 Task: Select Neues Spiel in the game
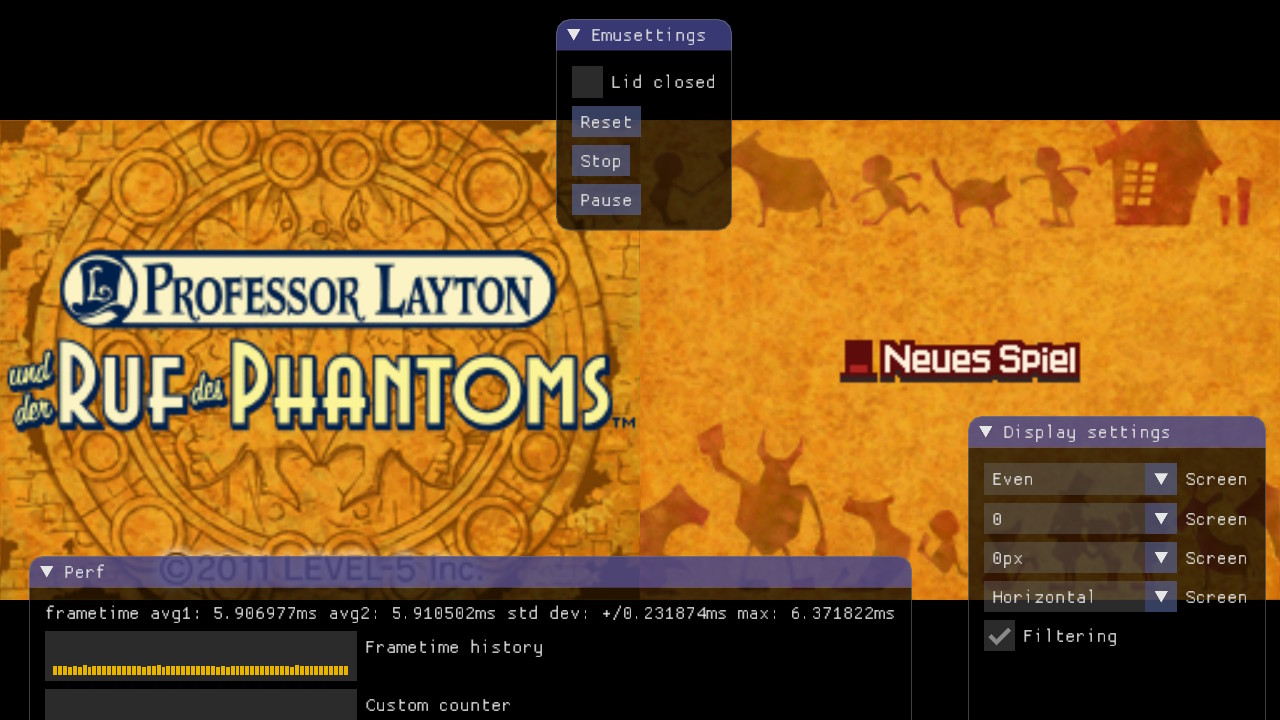click(x=960, y=361)
